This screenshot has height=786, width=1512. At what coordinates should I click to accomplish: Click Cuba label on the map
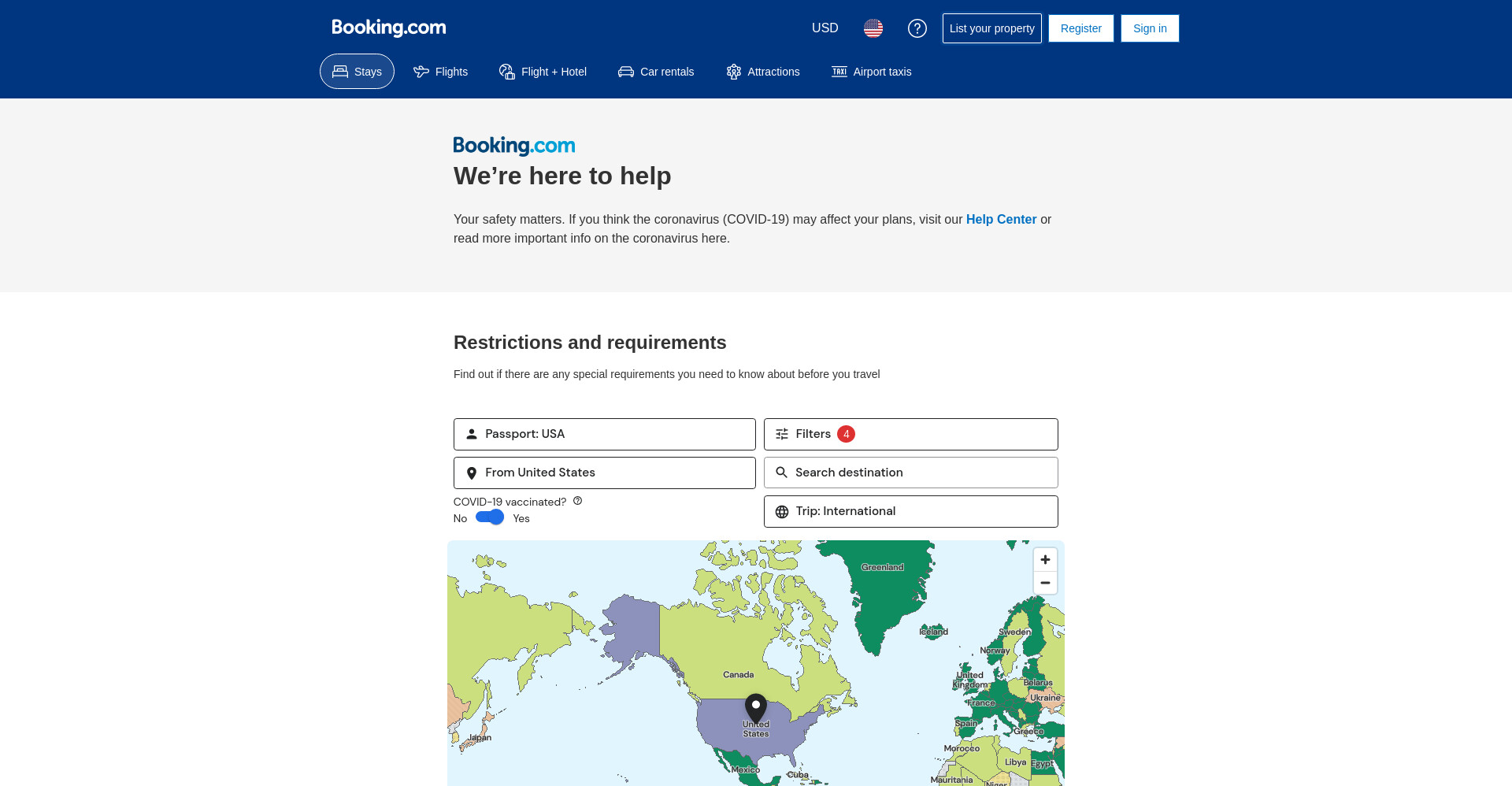coord(798,775)
